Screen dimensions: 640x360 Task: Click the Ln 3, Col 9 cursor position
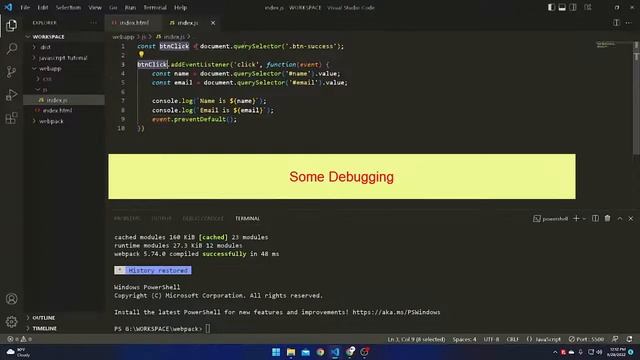416,339
